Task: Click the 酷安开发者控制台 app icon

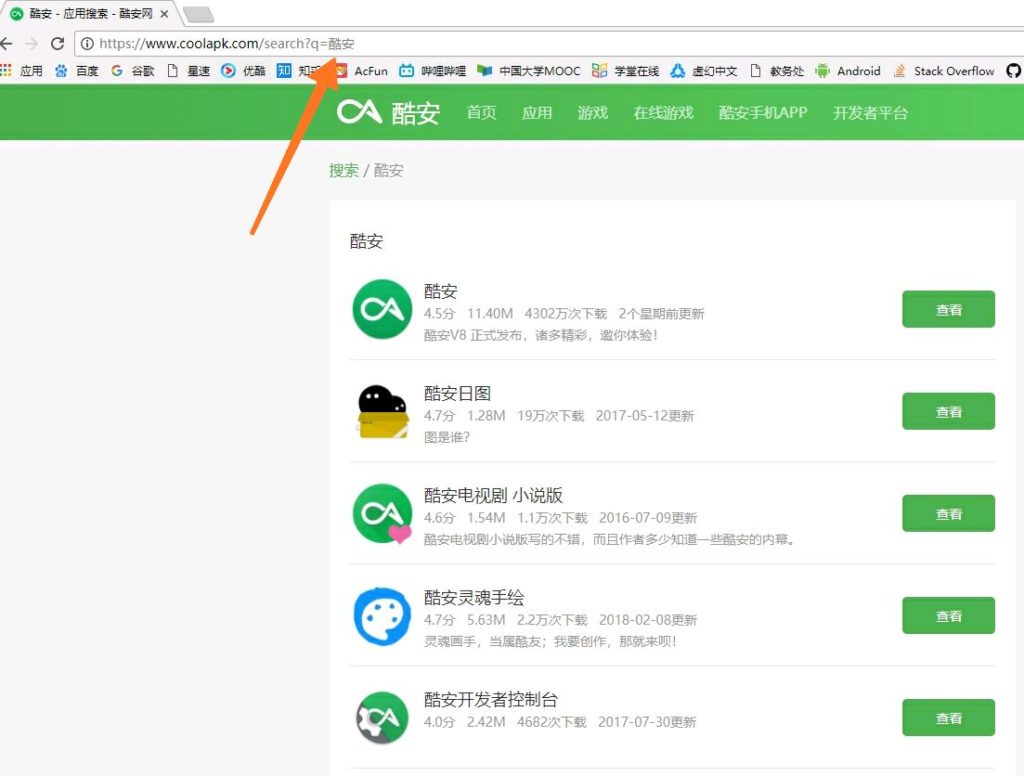Action: point(383,717)
